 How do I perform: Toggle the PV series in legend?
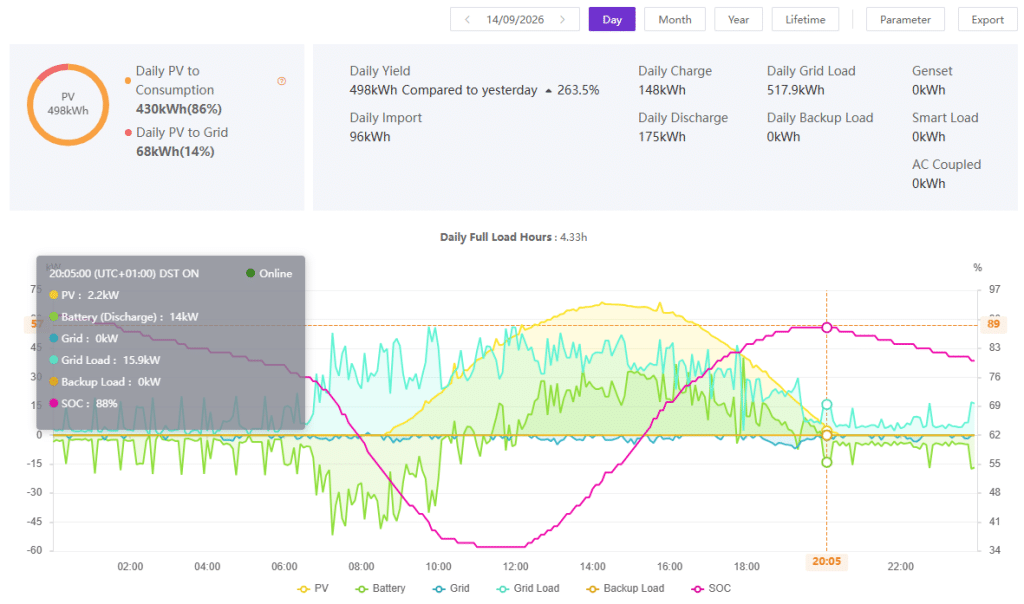point(313,588)
